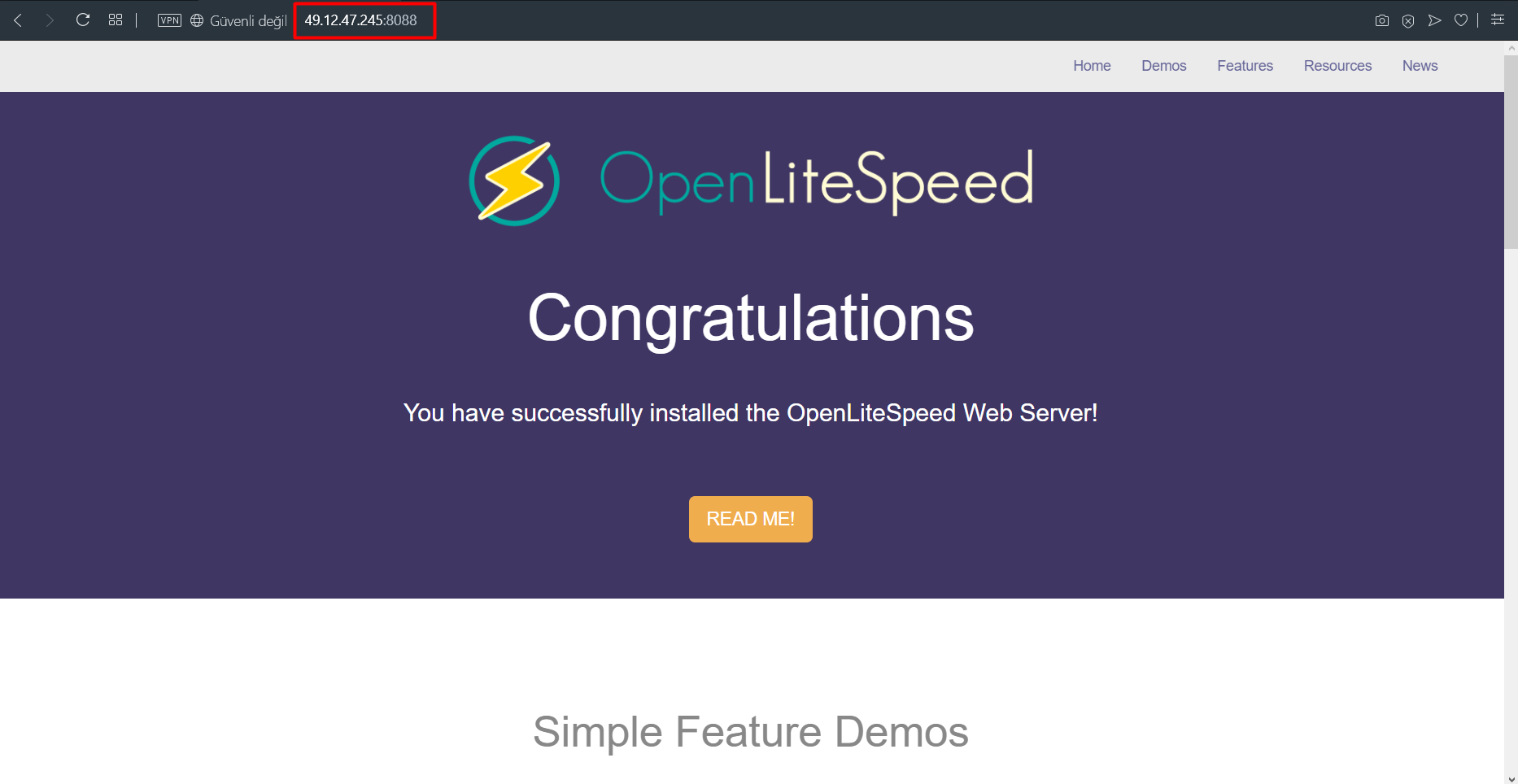The image size is (1518, 784).
Task: Open the Features nav link
Action: pyautogui.click(x=1245, y=66)
